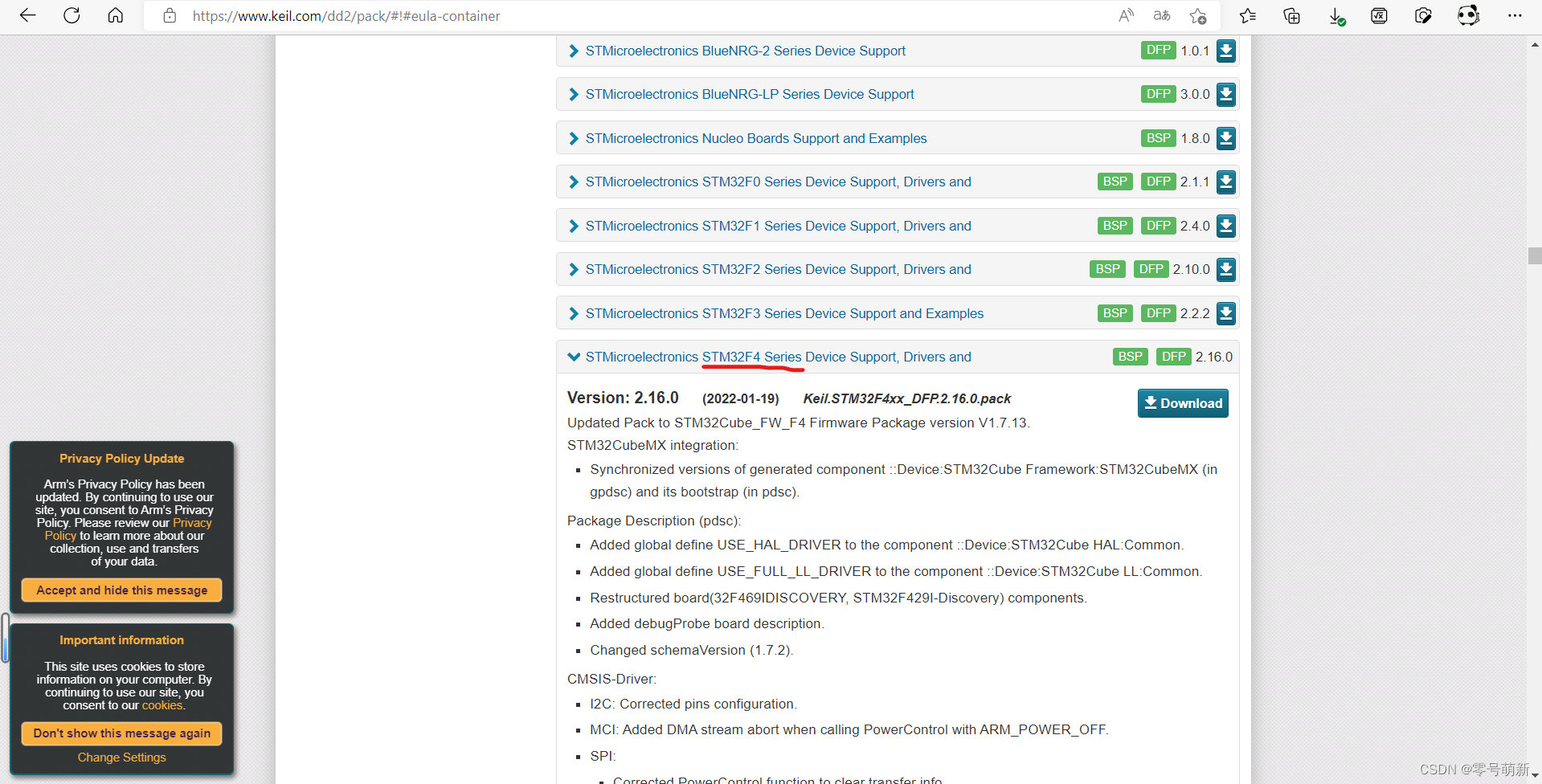Click Don't show this message again

pyautogui.click(x=122, y=733)
